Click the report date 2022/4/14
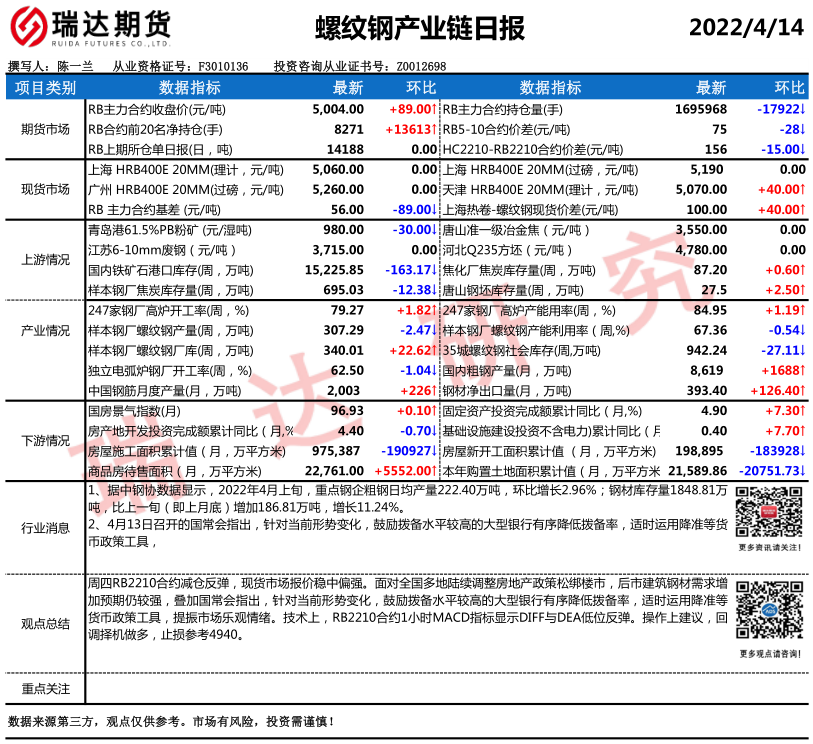The image size is (813, 744). coord(746,27)
